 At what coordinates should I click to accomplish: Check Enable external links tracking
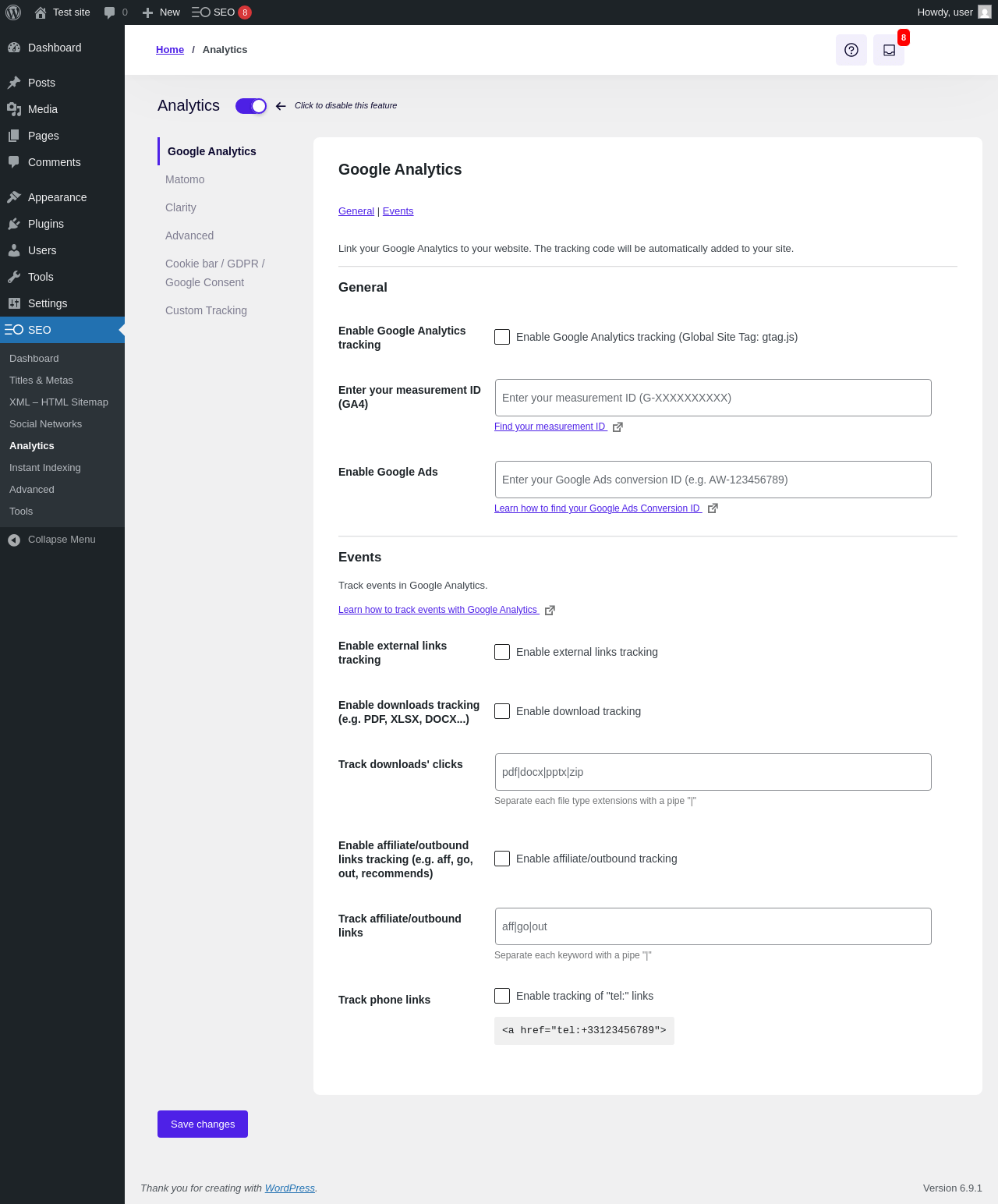tap(502, 652)
